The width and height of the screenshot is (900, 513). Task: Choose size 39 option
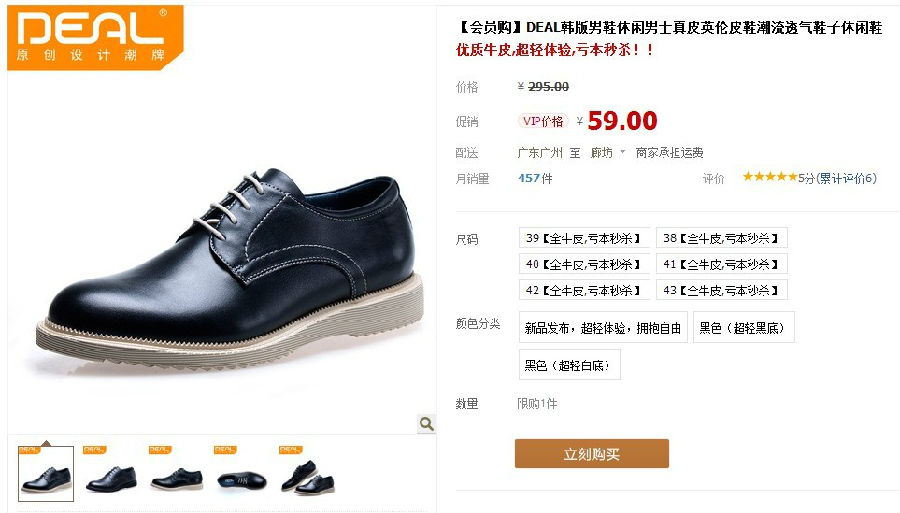pos(584,238)
